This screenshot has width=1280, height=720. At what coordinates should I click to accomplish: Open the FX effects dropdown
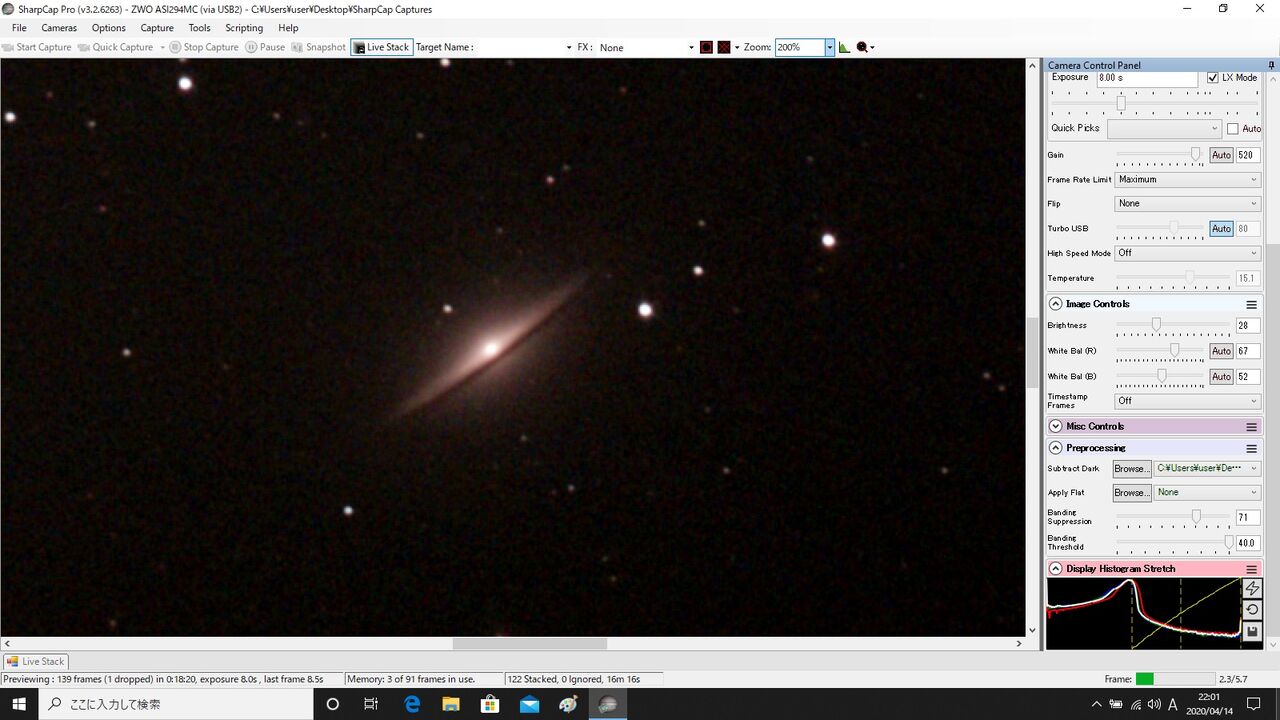pos(691,47)
